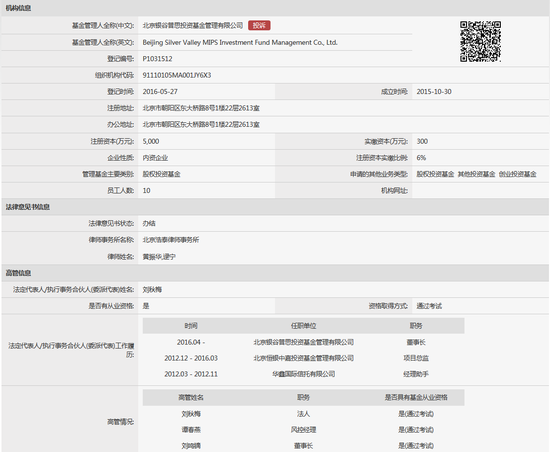550x452 pixels.
Task: Select the 华鑫国际信托有限公司 work history entry
Action: click(303, 374)
